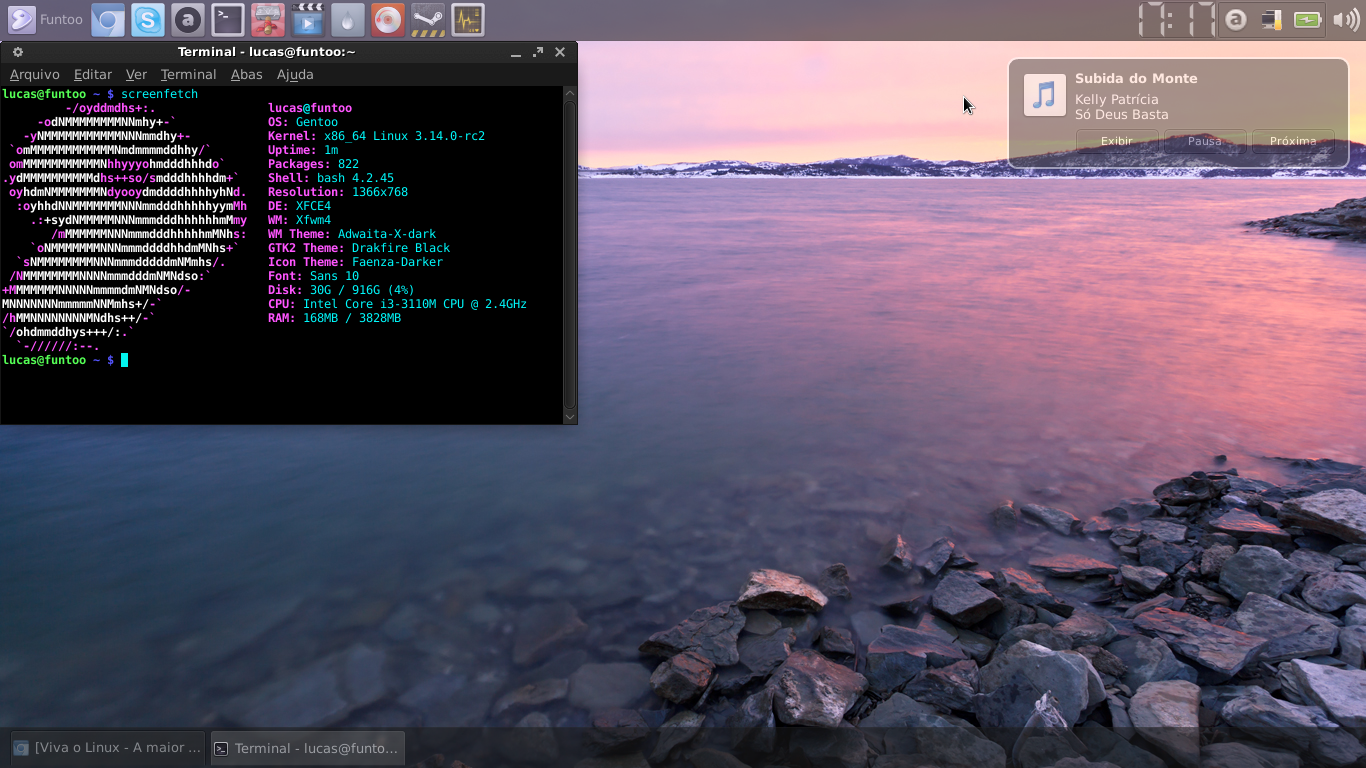Screen dimensions: 1366x768
Task: Launch Skype from the panel
Action: click(x=148, y=19)
